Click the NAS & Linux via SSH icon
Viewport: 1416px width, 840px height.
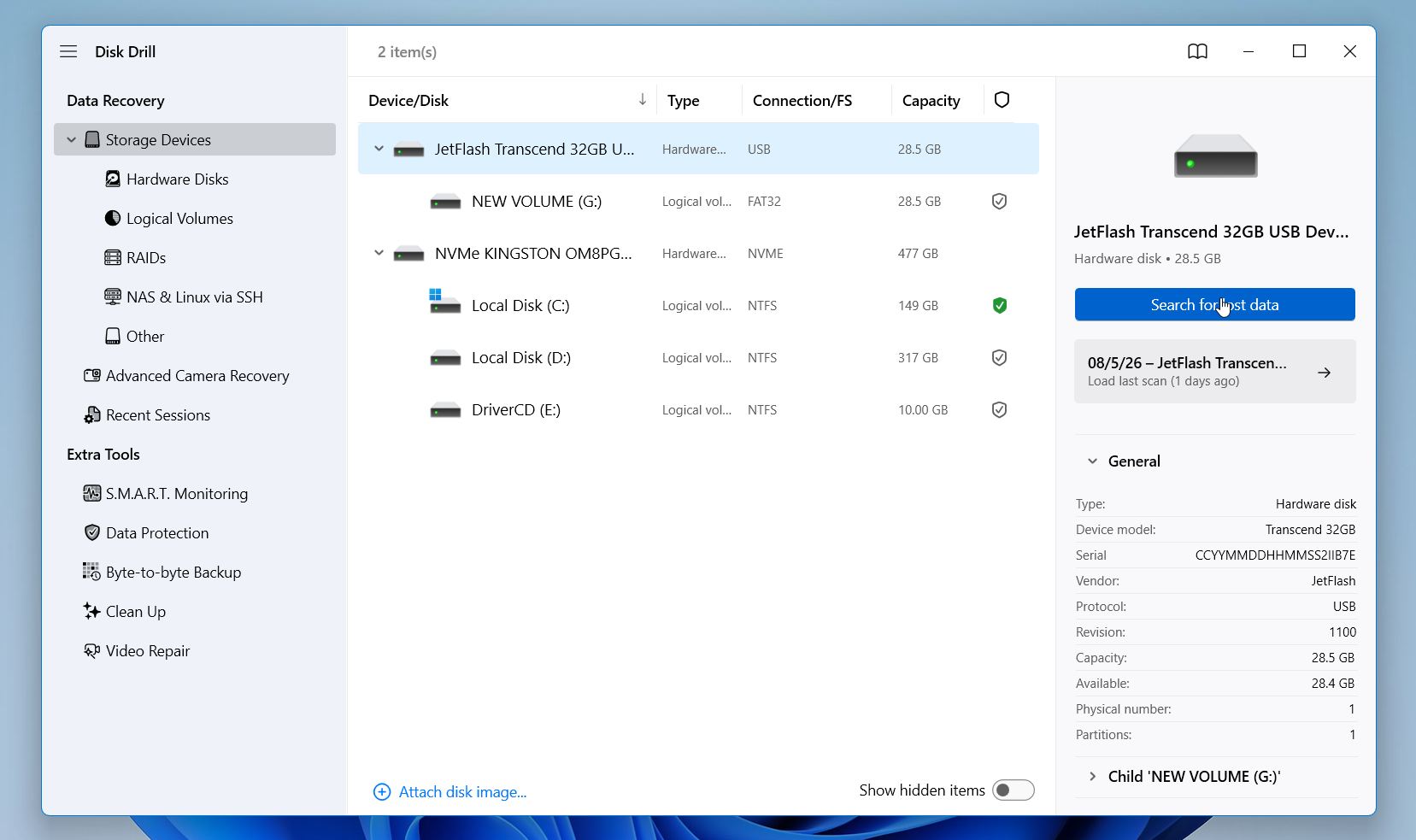click(113, 297)
